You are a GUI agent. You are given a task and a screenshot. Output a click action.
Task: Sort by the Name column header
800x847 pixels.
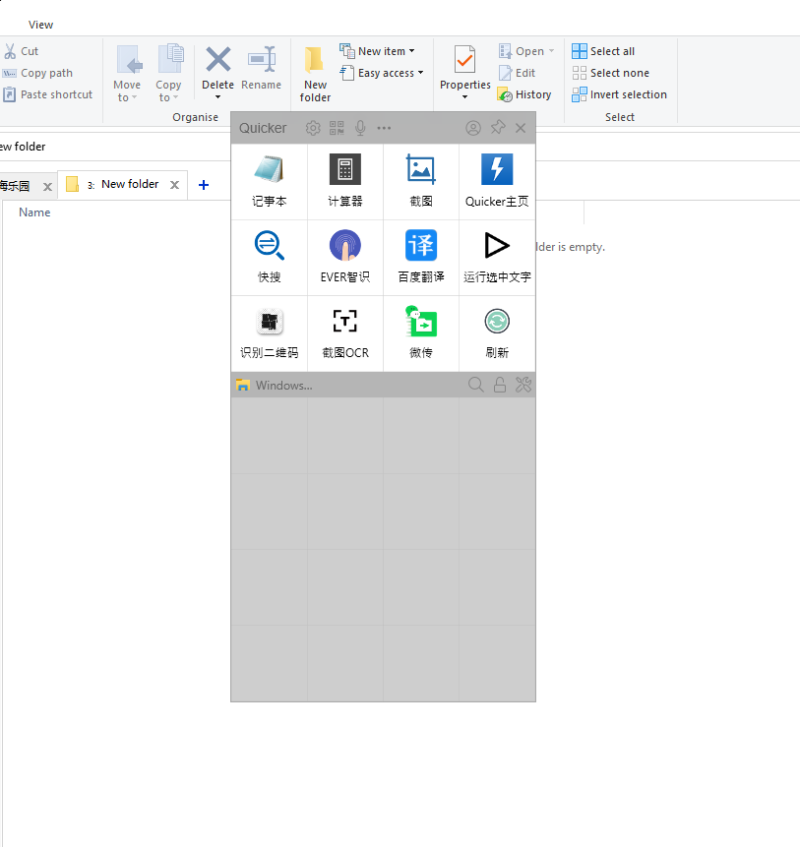pyautogui.click(x=35, y=213)
